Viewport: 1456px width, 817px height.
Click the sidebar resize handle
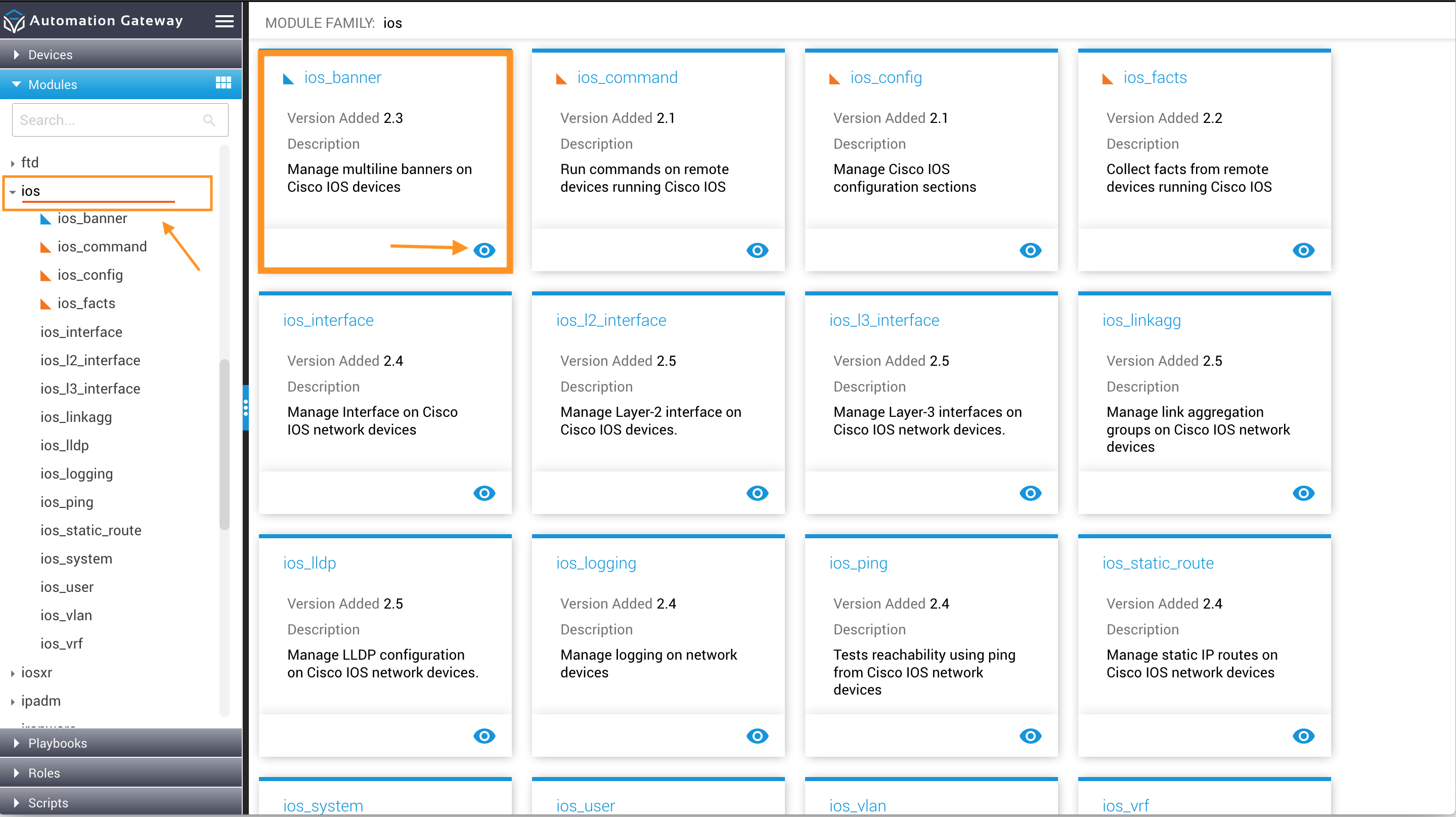pos(245,407)
